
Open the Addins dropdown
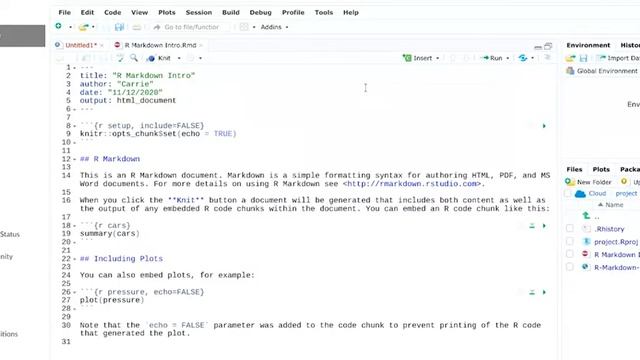point(274,27)
